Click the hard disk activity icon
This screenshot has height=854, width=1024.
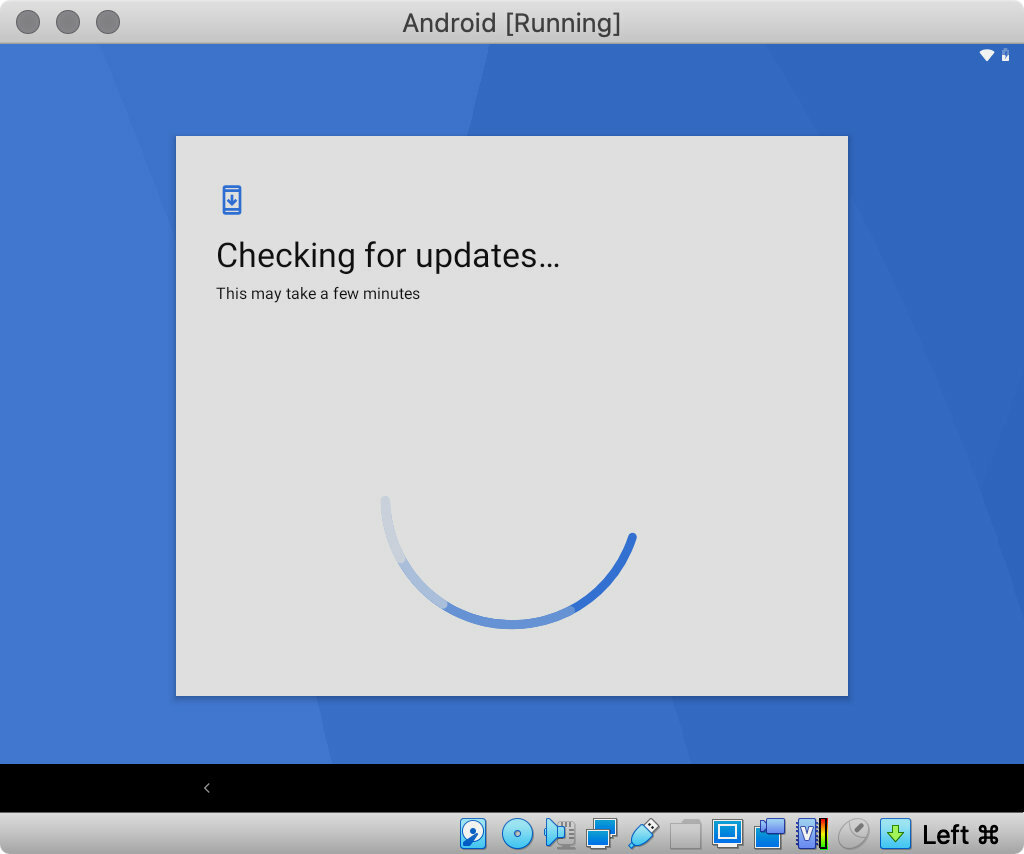(x=473, y=833)
